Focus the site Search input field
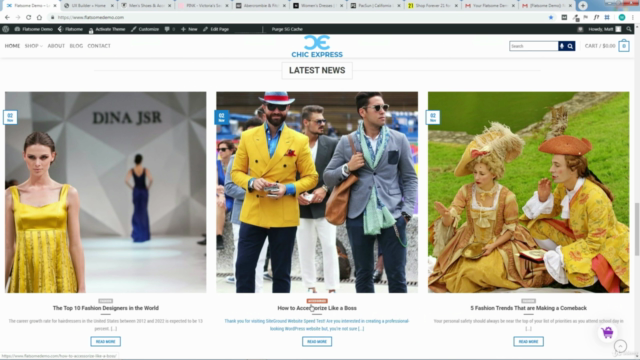Screen dimensions: 640x360 (x=533, y=46)
